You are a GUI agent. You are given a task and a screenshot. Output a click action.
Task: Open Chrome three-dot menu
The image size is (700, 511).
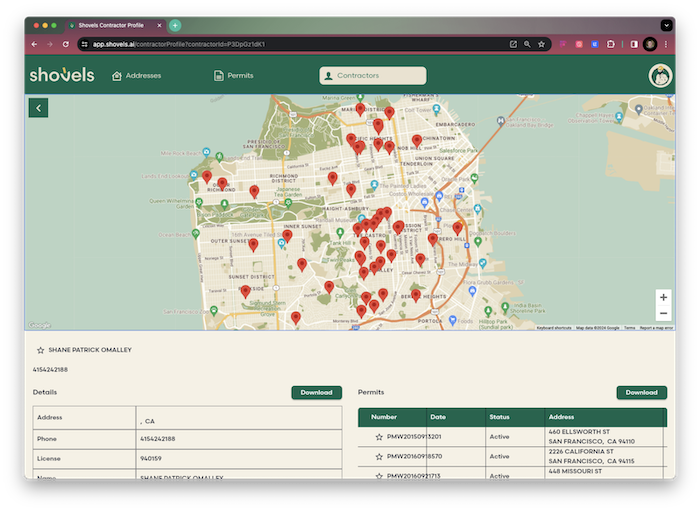666,44
